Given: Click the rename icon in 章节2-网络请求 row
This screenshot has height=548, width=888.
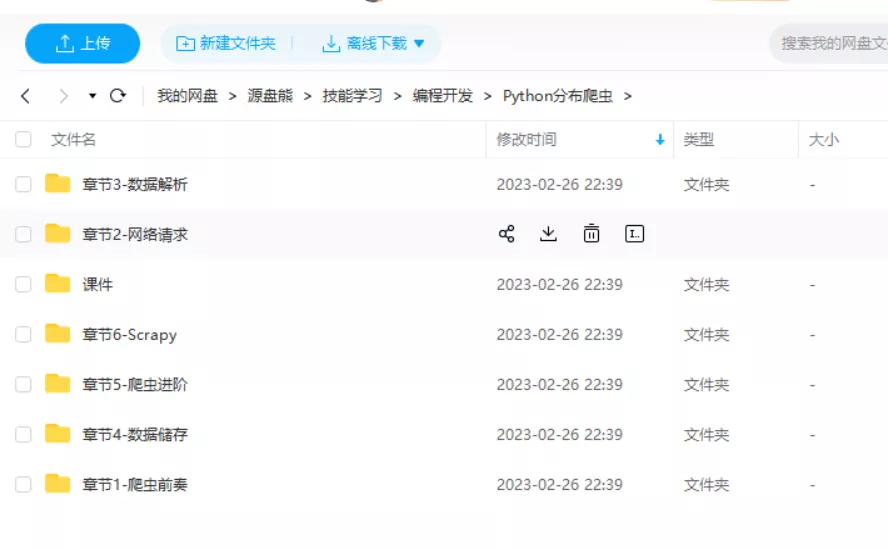Looking at the screenshot, I should (634, 234).
